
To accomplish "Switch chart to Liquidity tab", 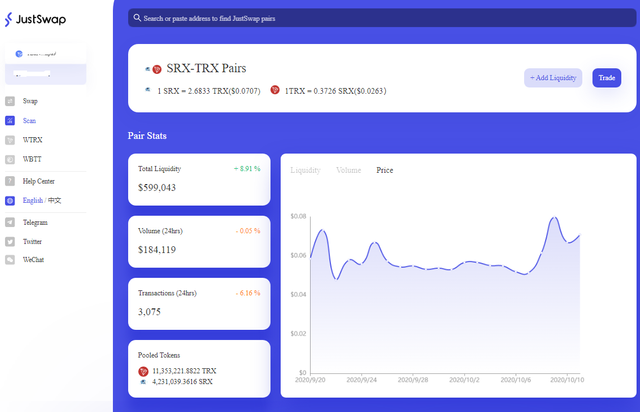I will (305, 170).
